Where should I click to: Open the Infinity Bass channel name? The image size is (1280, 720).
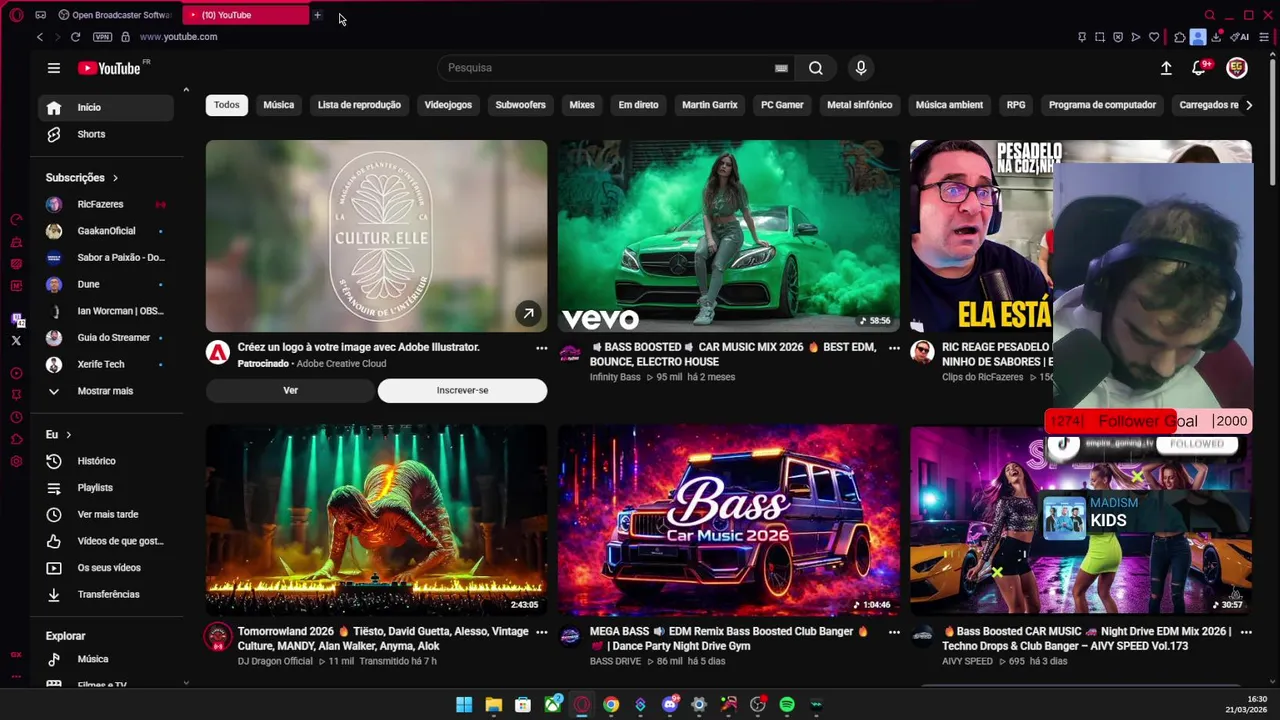click(615, 377)
